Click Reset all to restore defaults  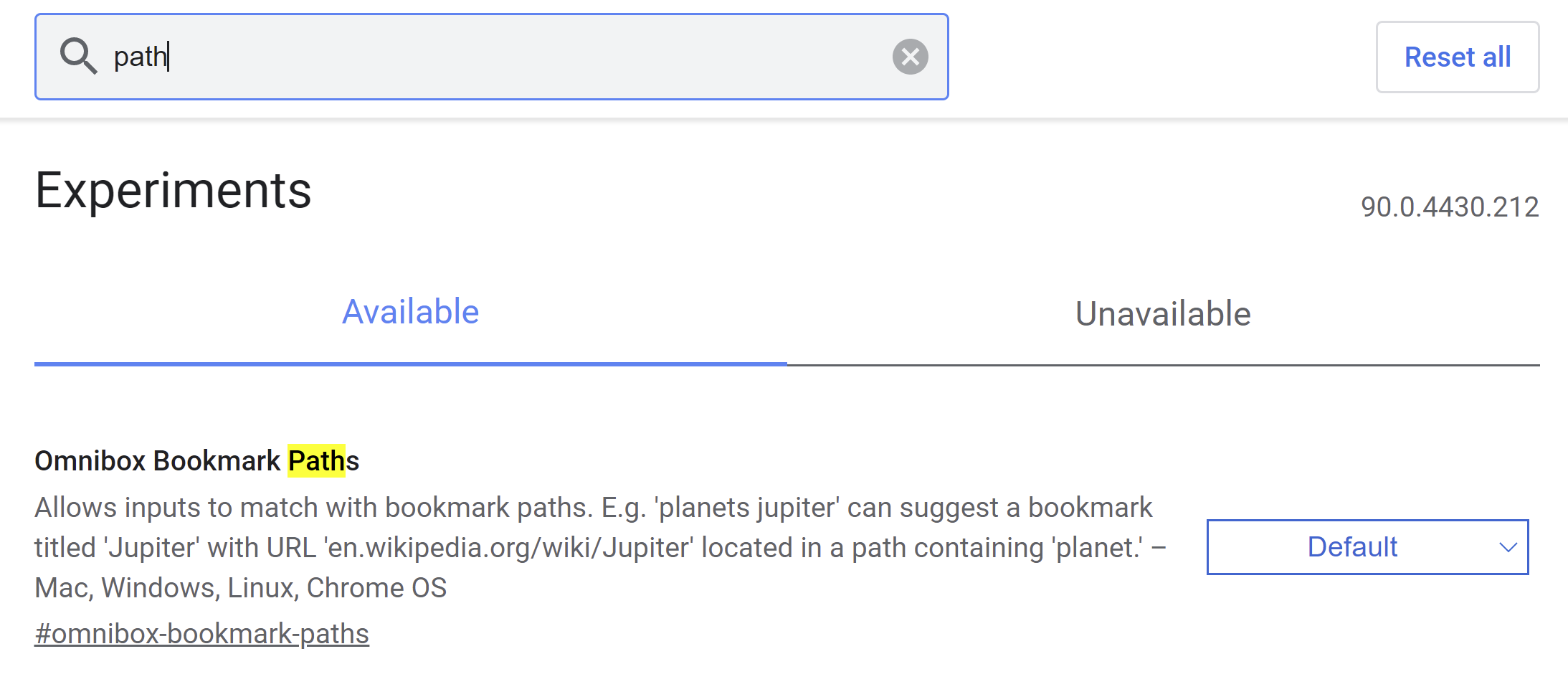[x=1456, y=56]
